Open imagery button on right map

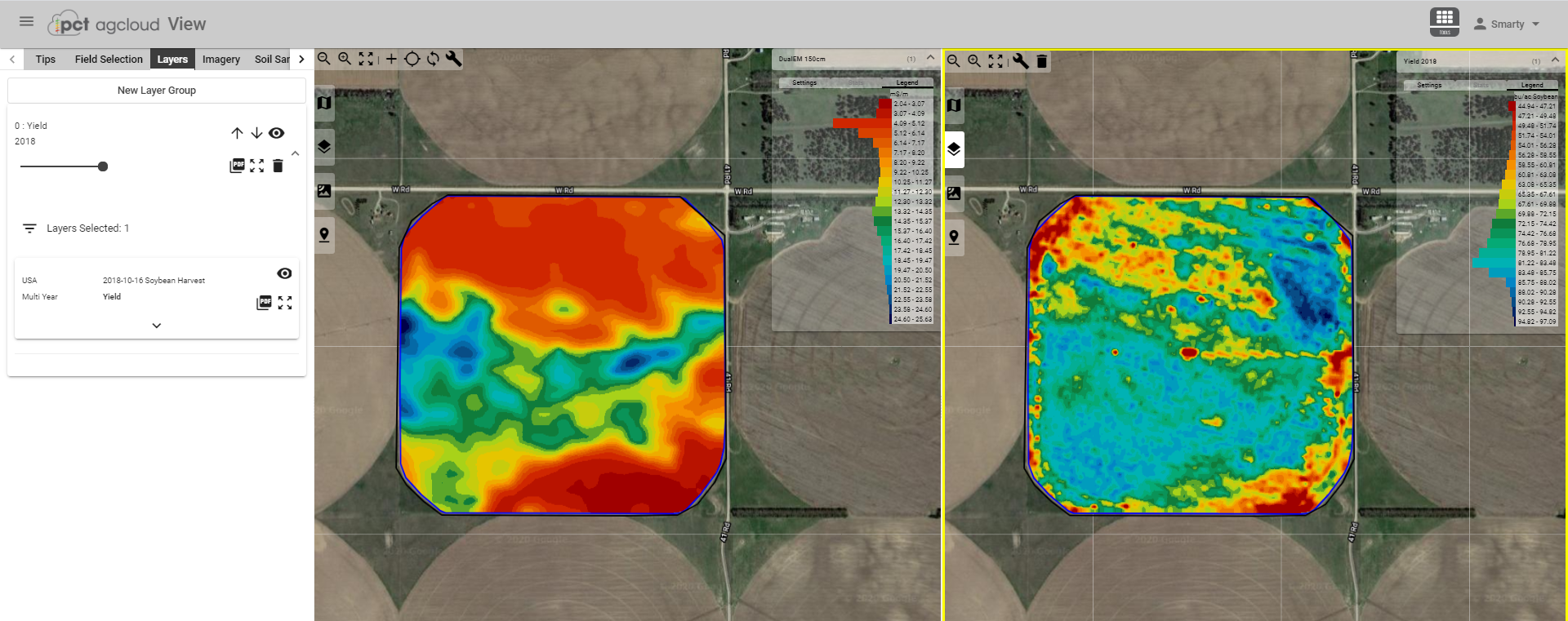point(954,193)
